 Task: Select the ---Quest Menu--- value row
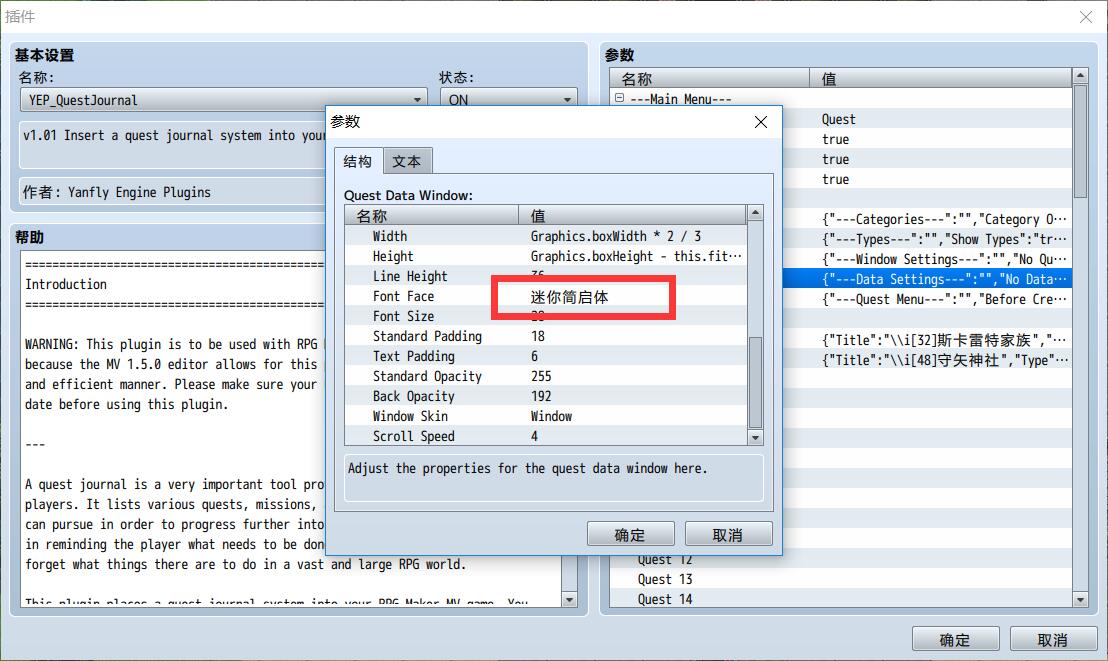945,299
